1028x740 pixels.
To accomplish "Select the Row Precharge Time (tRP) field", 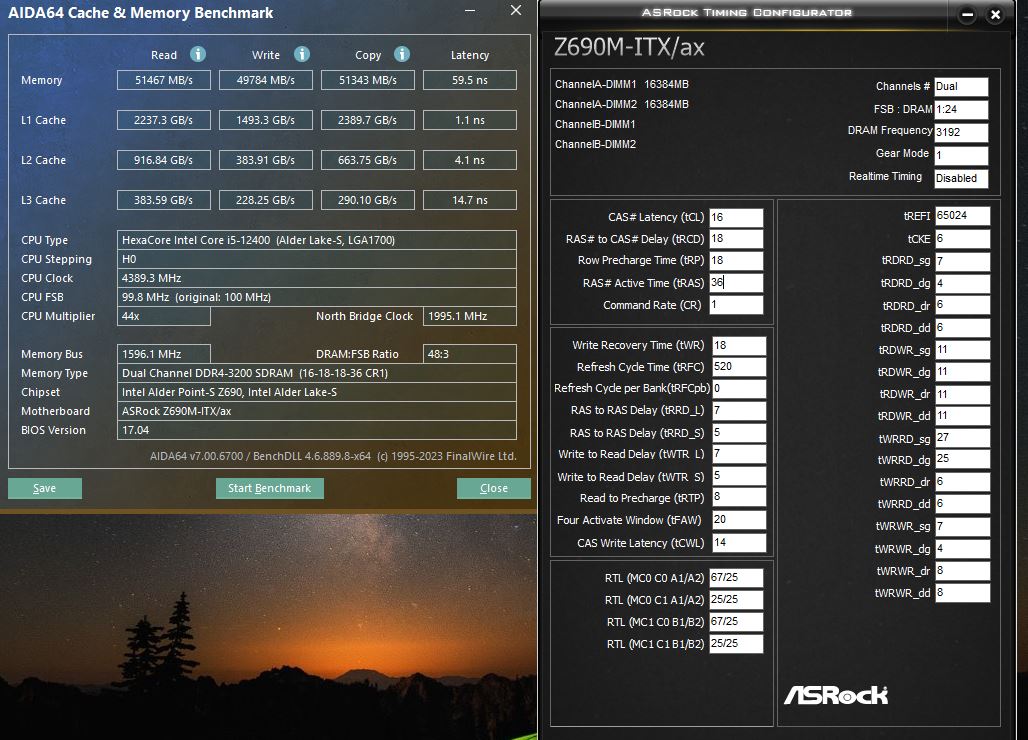I will [x=736, y=260].
